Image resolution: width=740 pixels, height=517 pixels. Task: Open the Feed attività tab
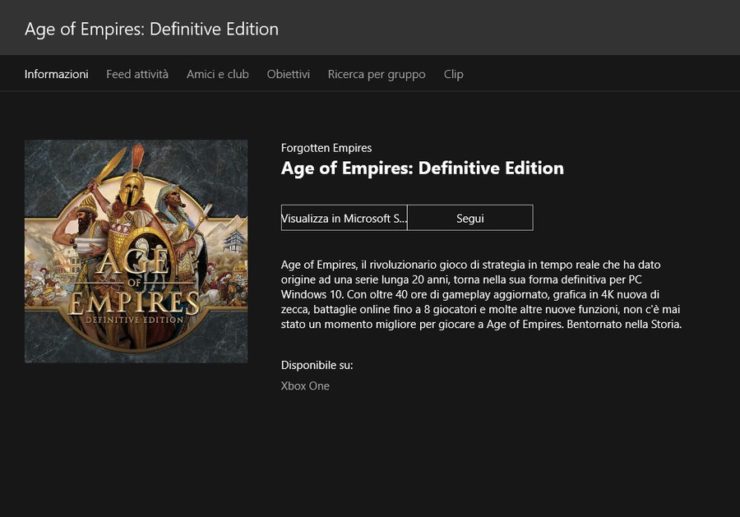137,74
